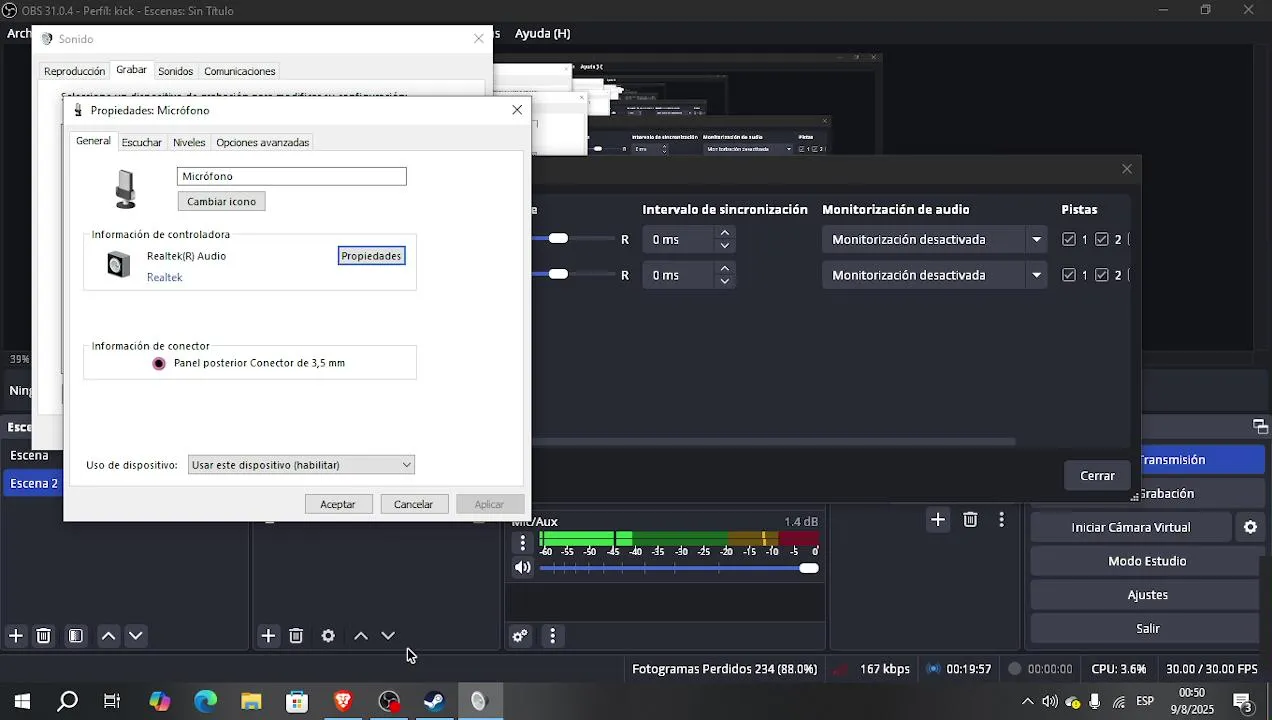This screenshot has height=720, width=1272.
Task: Click the Cambiar icono button
Action: pos(221,201)
